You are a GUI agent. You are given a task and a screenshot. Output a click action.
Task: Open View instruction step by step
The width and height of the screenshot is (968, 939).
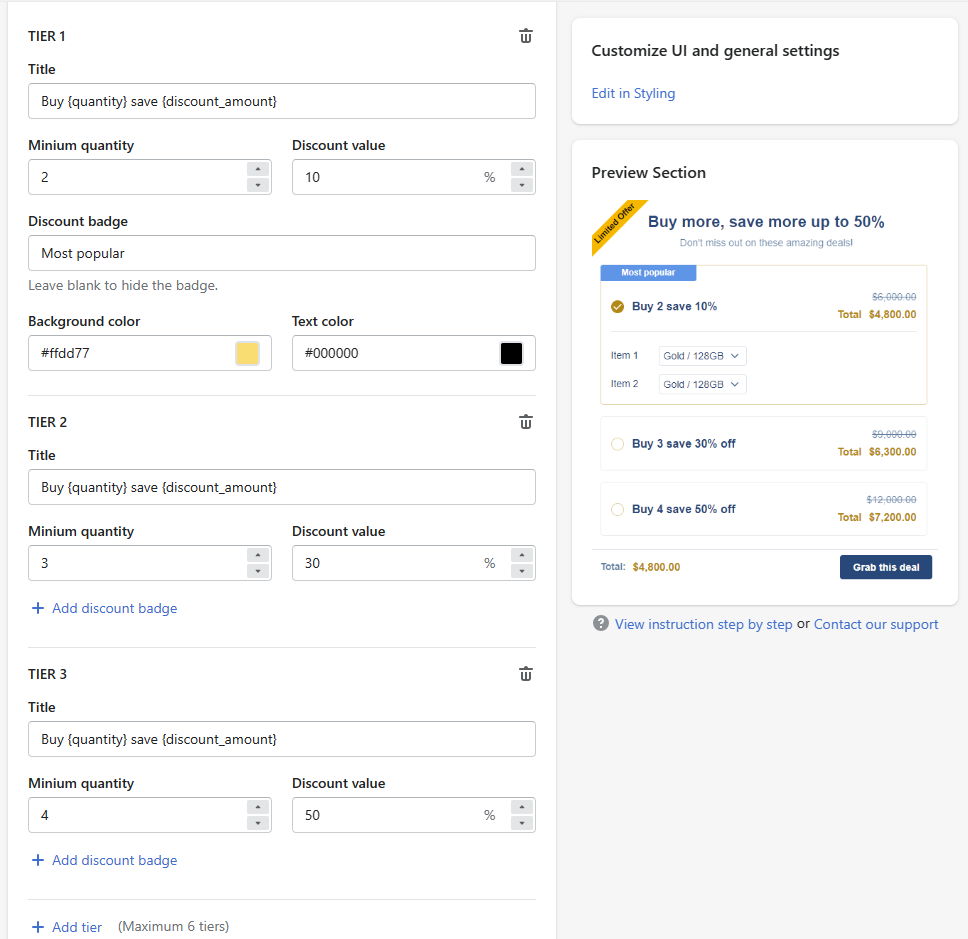pyautogui.click(x=703, y=624)
